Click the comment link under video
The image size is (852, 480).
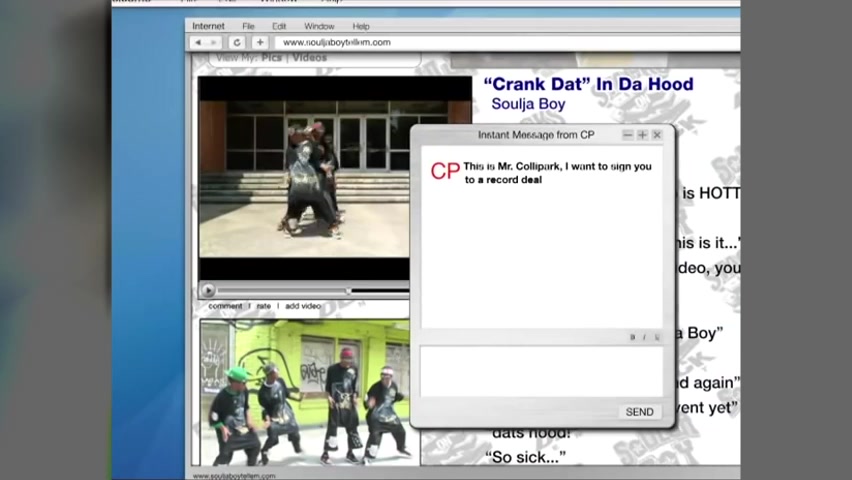[x=225, y=306]
